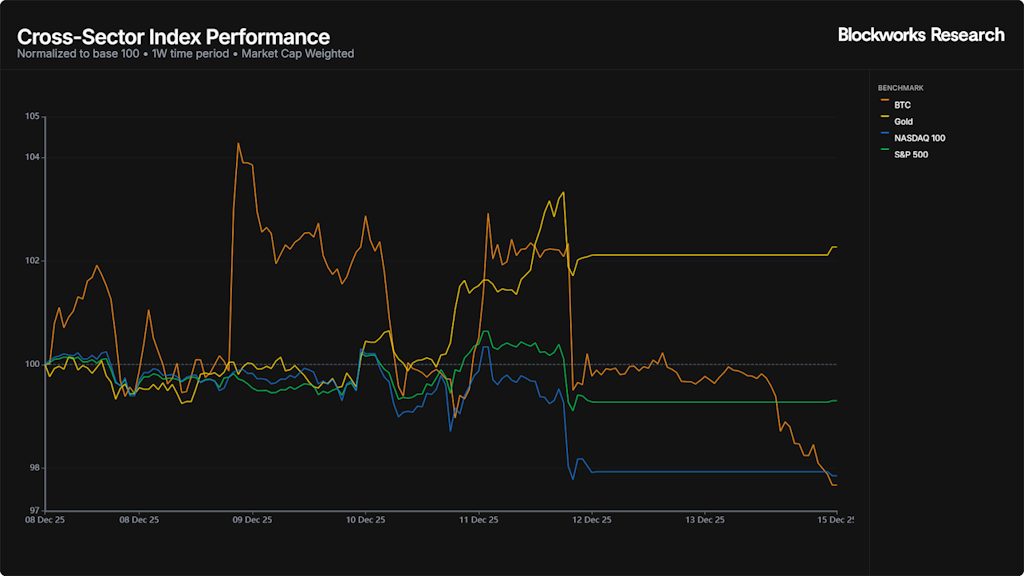
Task: Click the chart subtitle with normalization details
Action: (x=185, y=54)
